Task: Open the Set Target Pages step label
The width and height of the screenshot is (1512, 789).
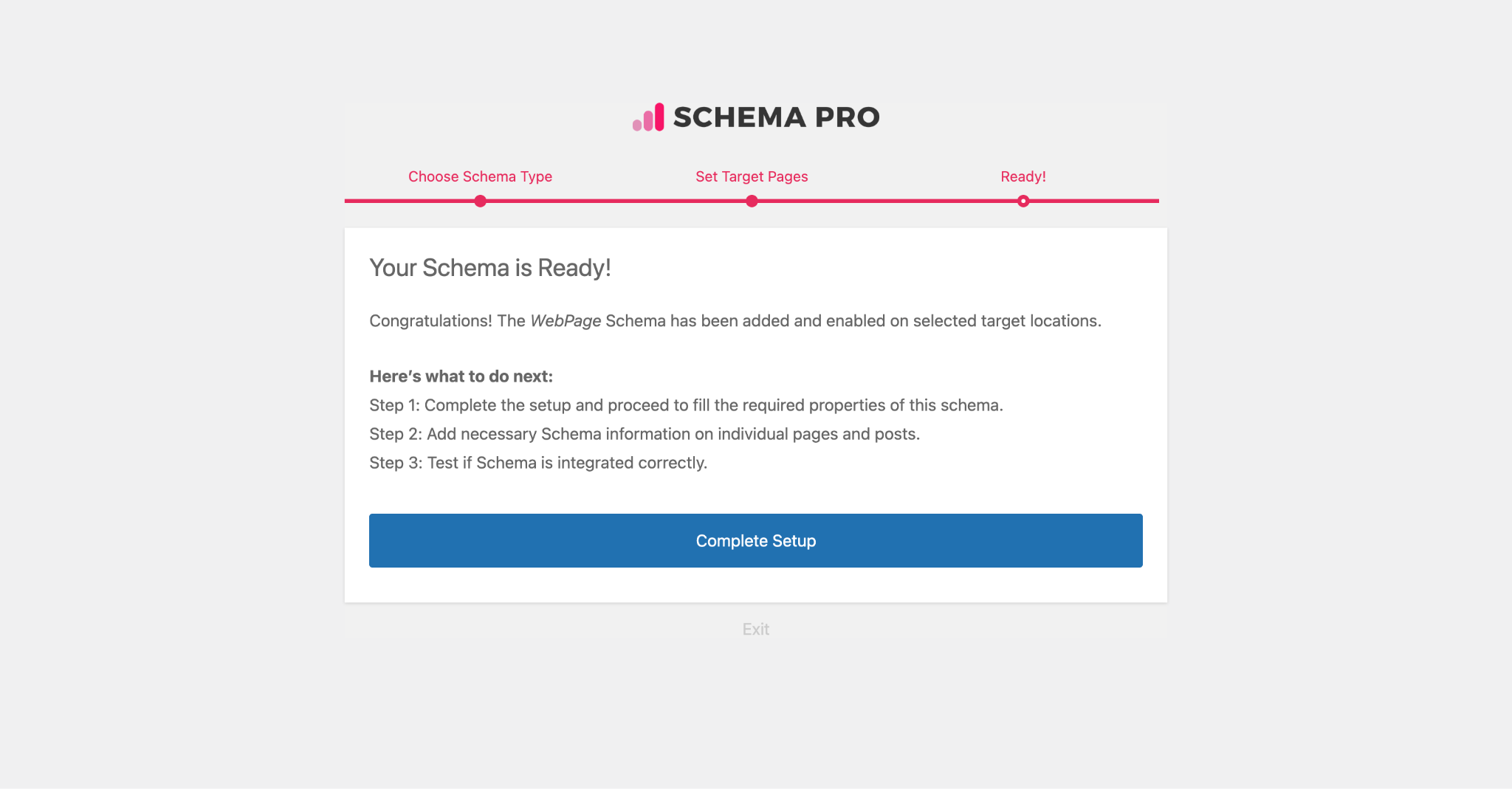Action: coord(752,176)
